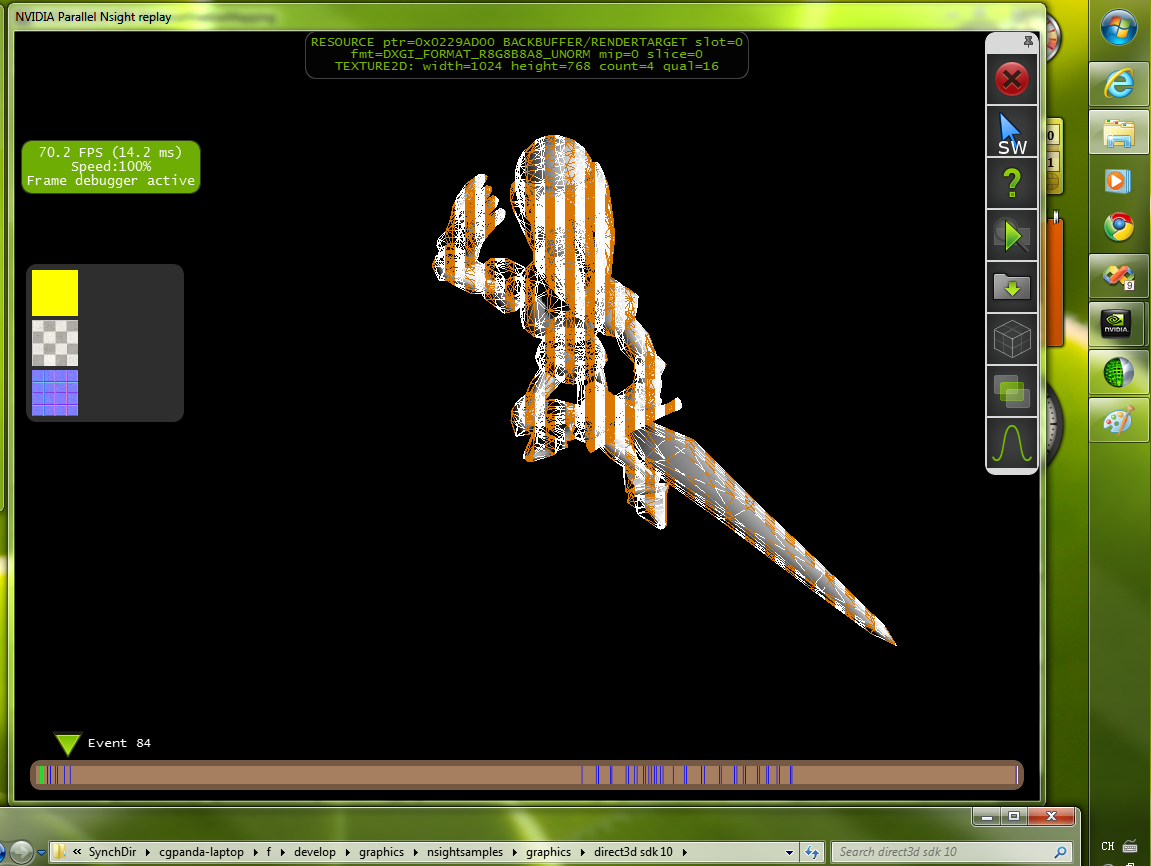Expand the arrow after direct3d sdk 10

[685, 852]
